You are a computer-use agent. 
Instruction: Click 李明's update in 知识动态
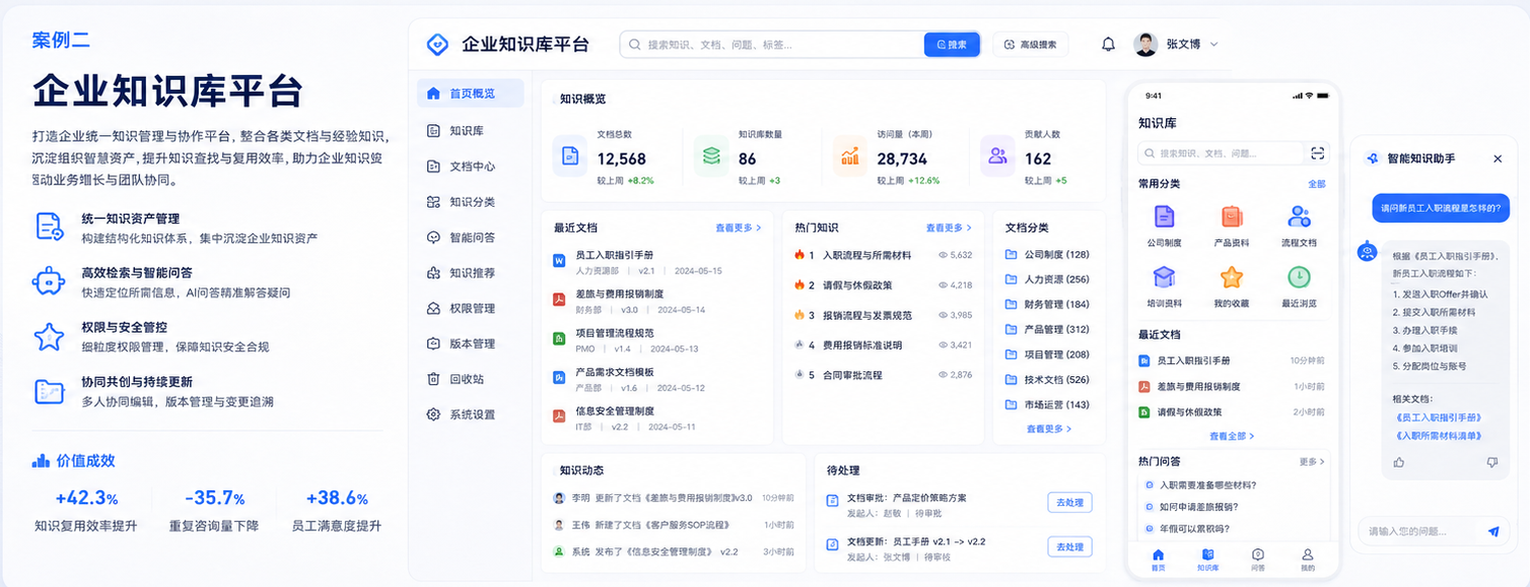tap(673, 497)
